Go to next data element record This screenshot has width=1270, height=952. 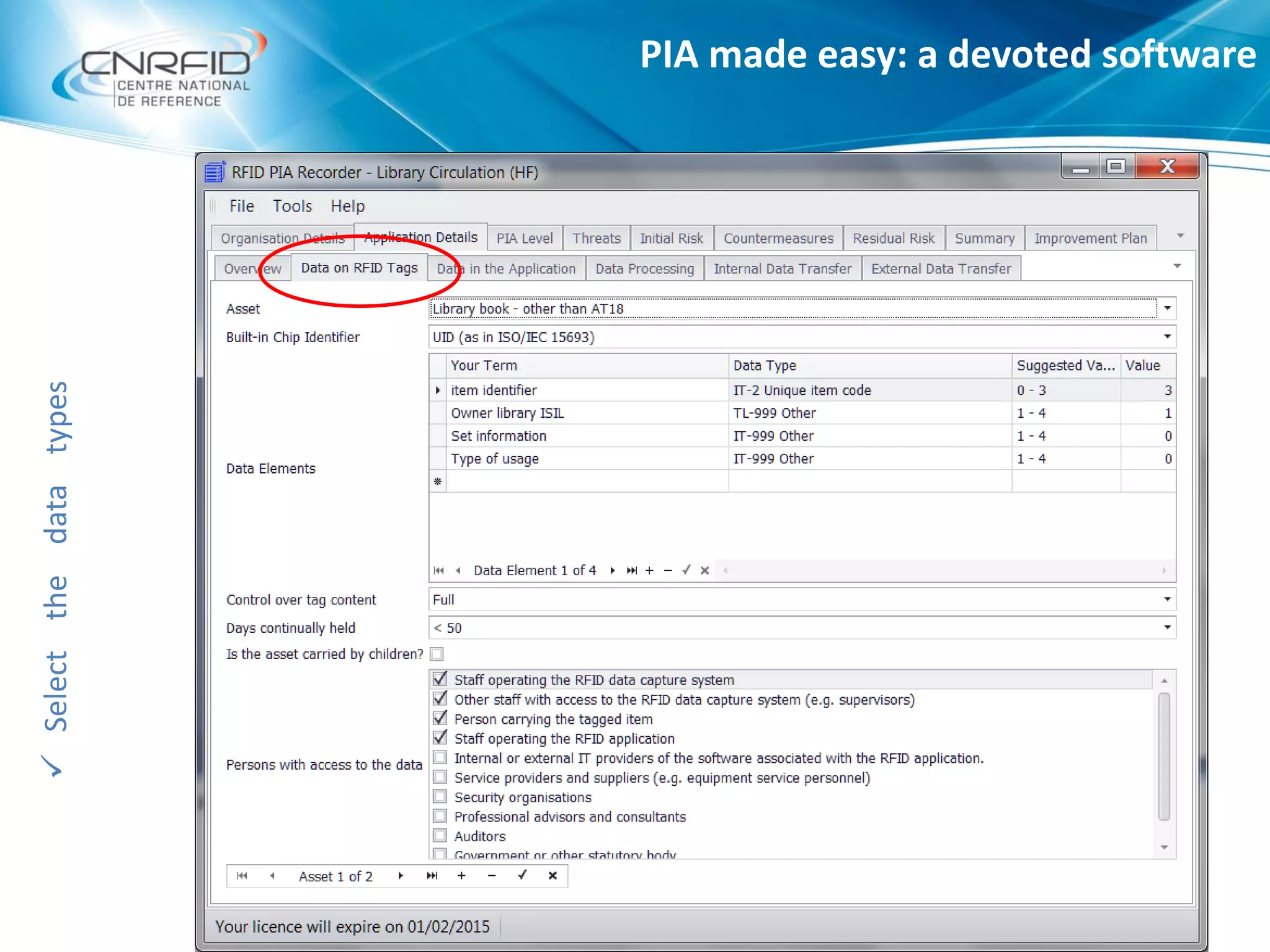(x=612, y=570)
